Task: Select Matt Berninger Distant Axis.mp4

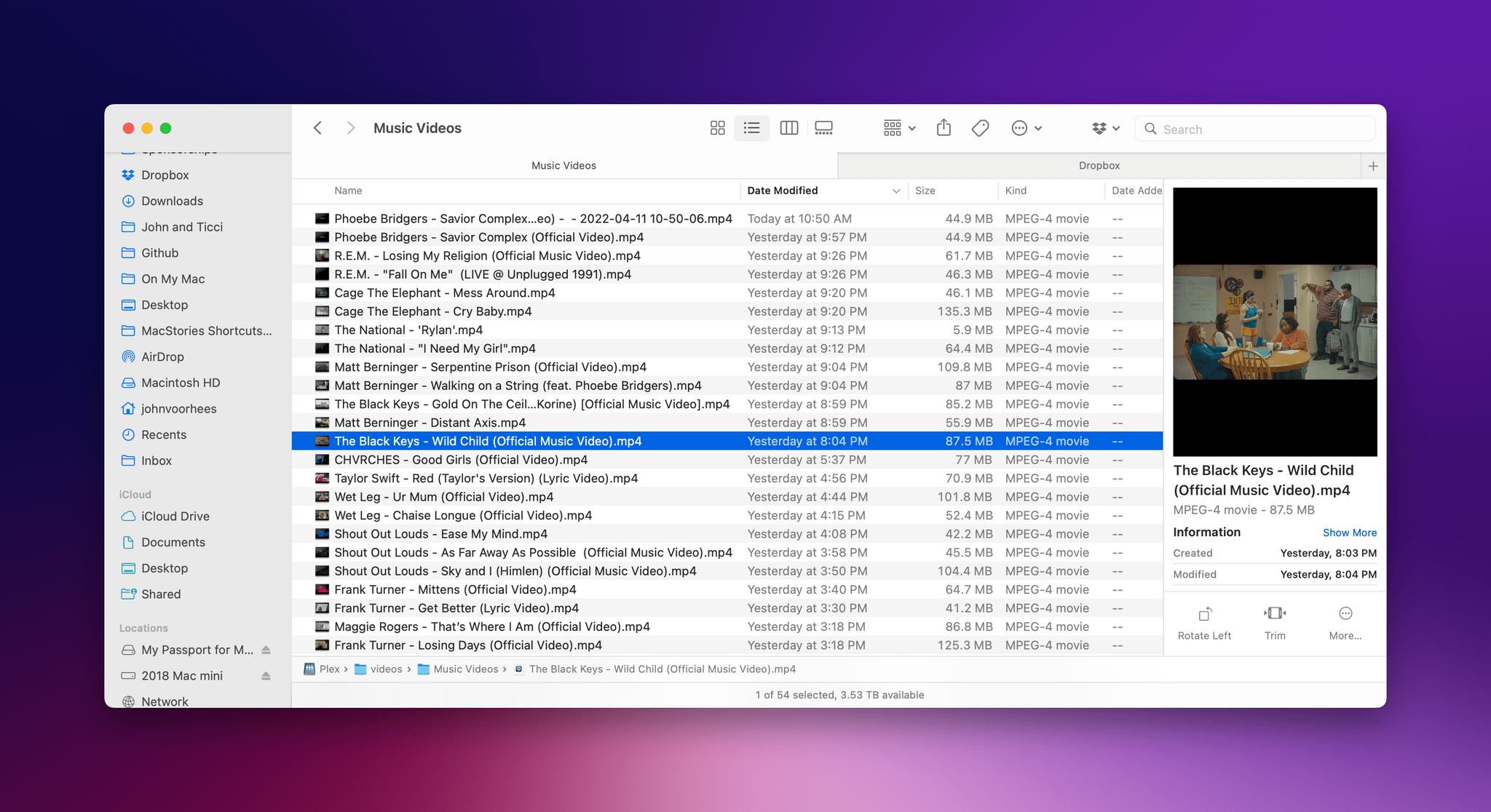Action: 727,423
